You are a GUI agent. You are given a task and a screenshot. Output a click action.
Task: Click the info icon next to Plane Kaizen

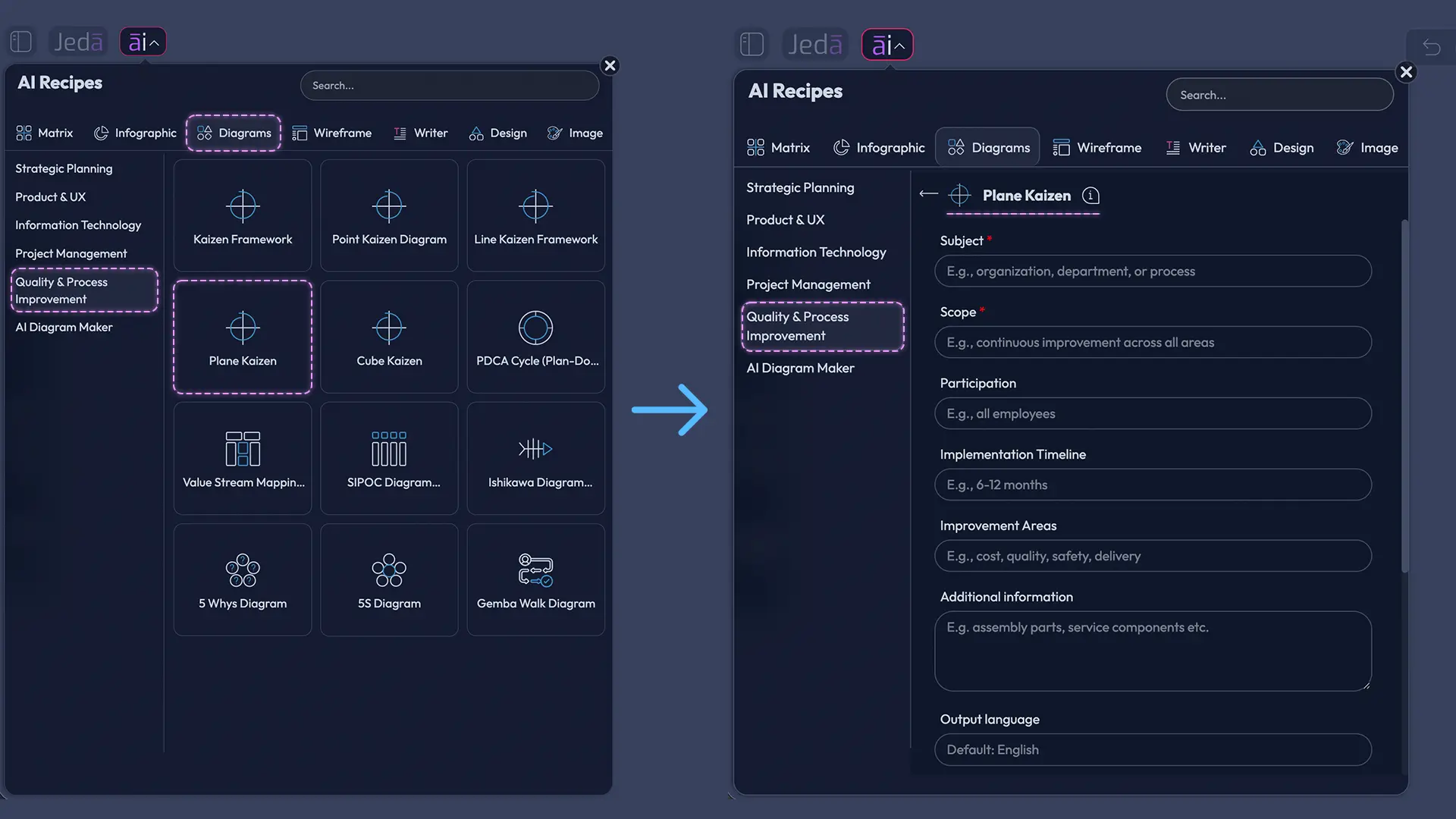(x=1090, y=196)
